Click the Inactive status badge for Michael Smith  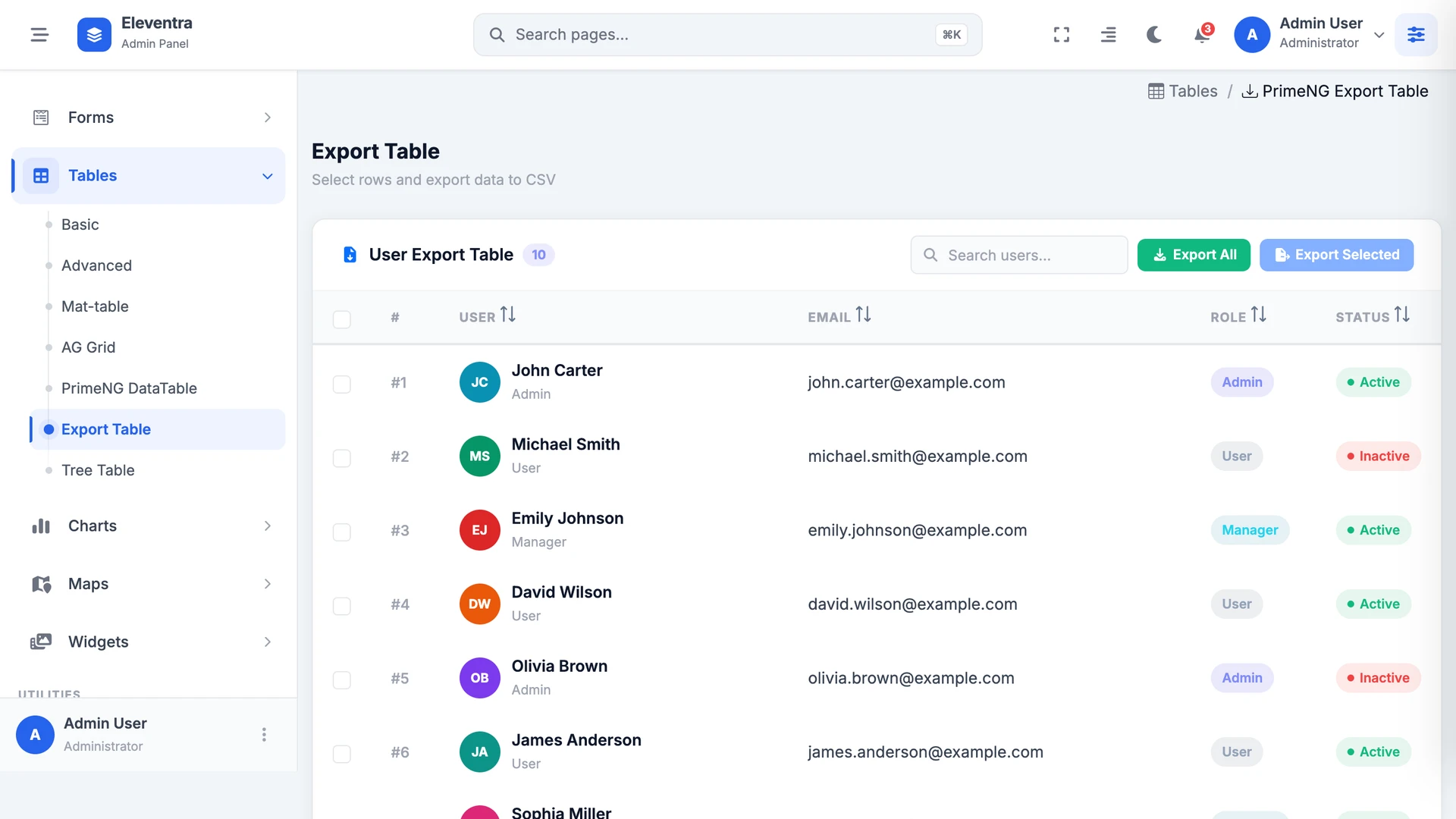tap(1378, 457)
